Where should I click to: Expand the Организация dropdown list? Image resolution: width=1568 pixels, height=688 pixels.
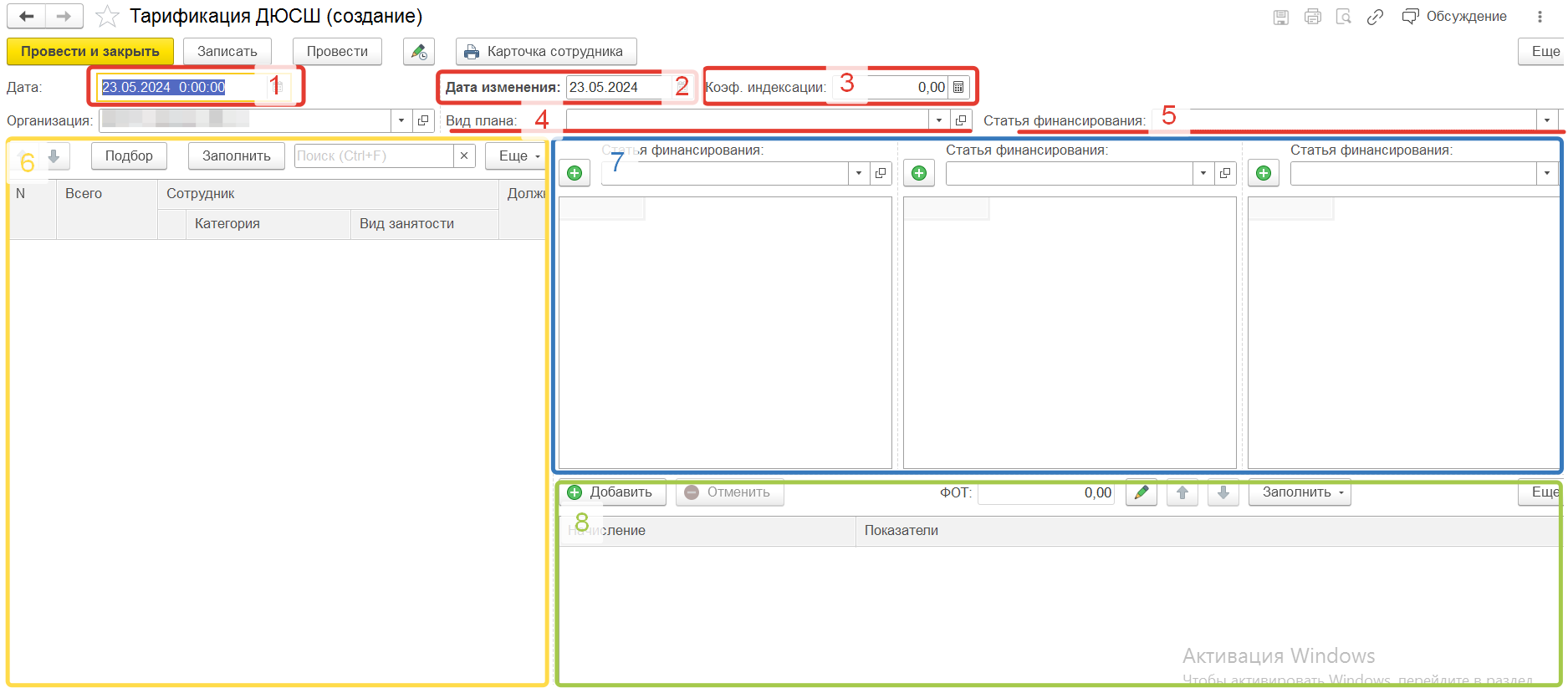click(x=401, y=120)
